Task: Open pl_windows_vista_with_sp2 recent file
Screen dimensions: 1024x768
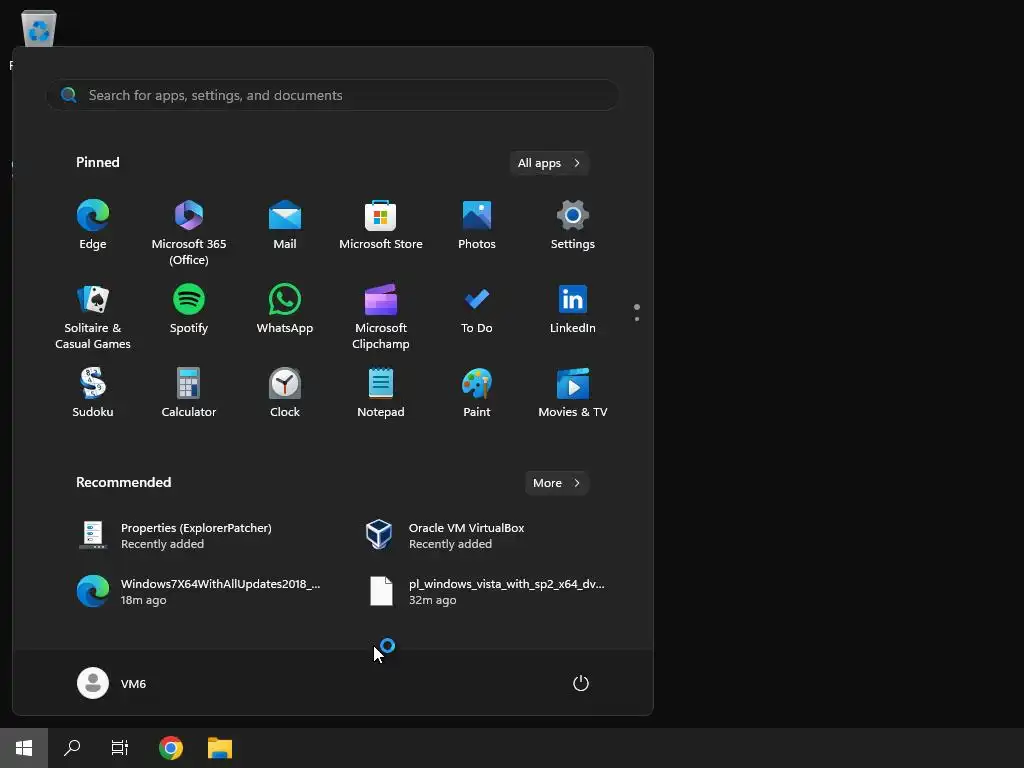Action: (x=485, y=592)
